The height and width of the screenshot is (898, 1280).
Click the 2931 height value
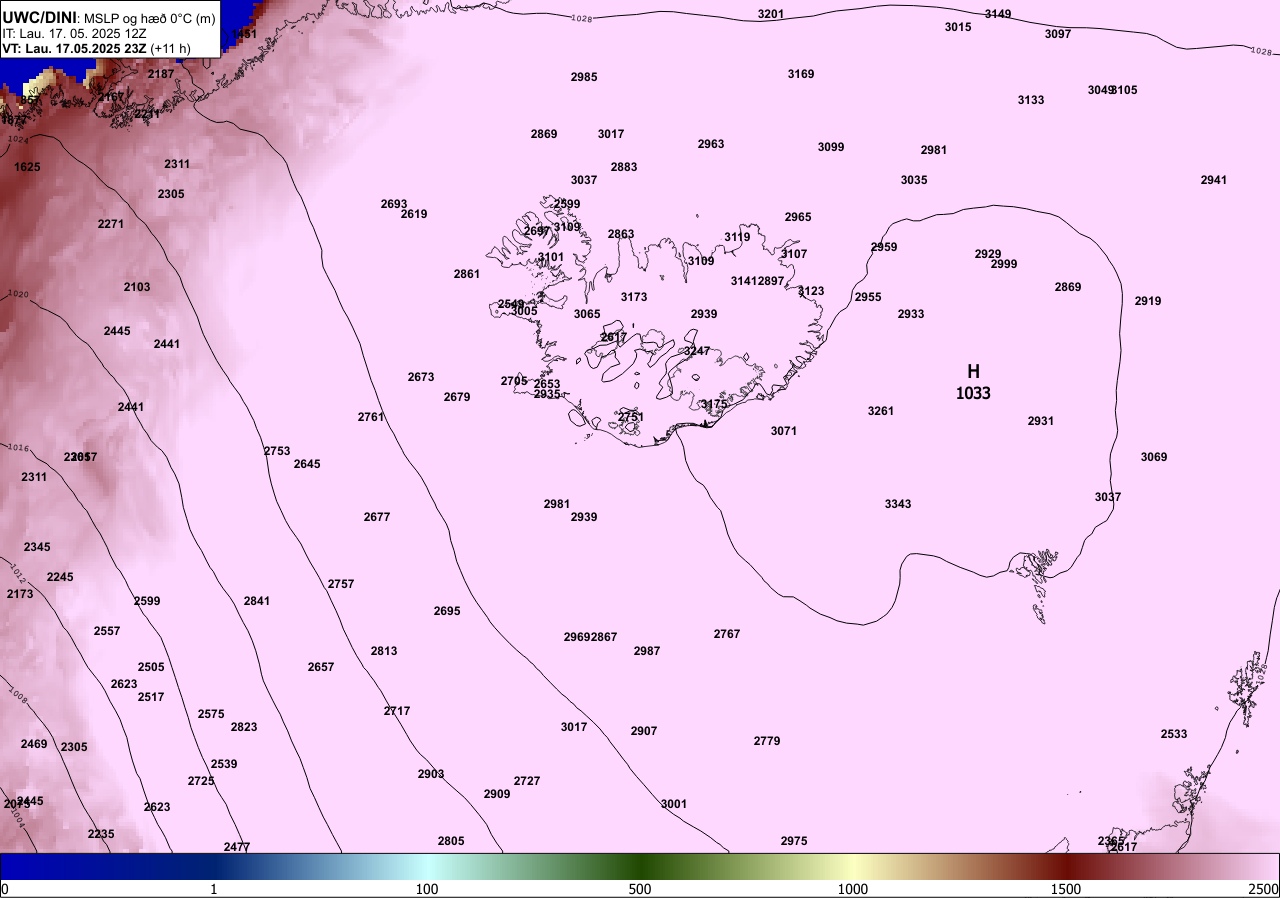click(1041, 421)
